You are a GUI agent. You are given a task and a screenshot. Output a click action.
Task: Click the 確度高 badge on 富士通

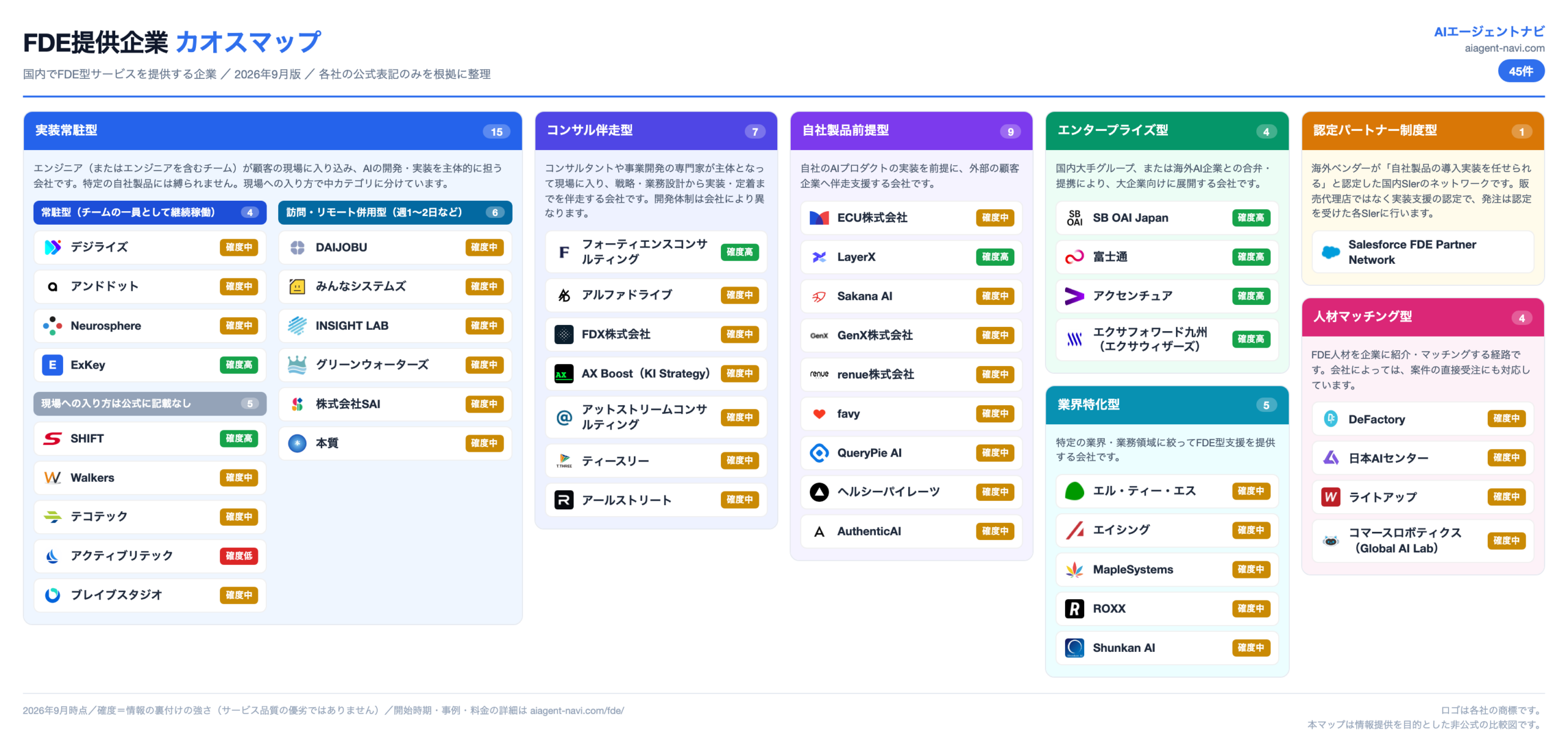pos(1251,257)
